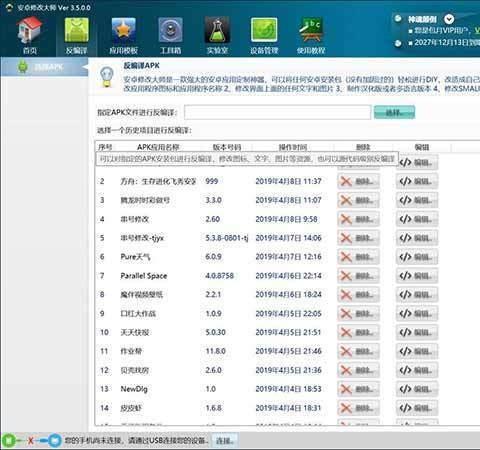This screenshot has height=450, width=480.
Task: Click the blue computer icon in status bar
Action: click(54, 441)
